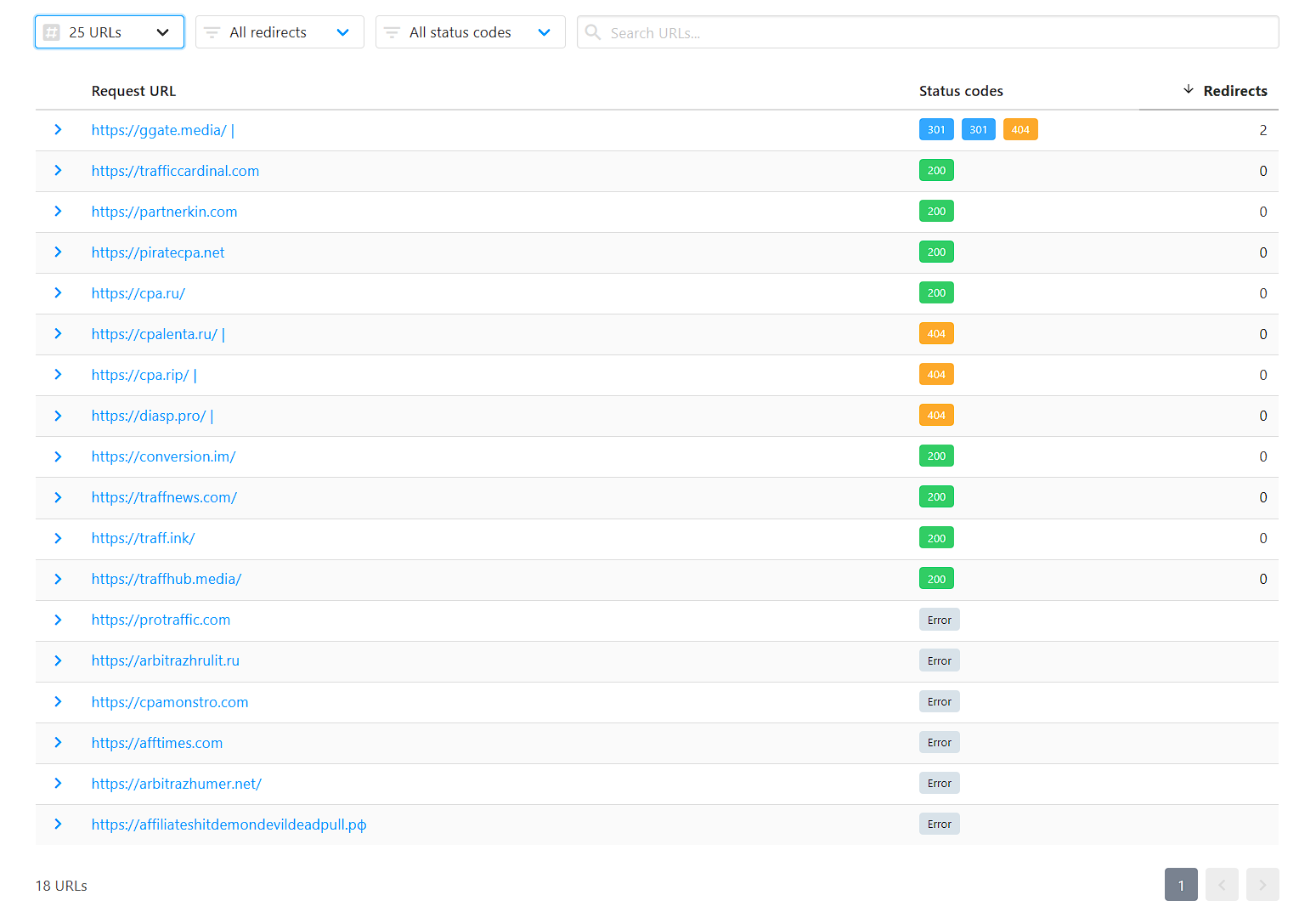Click the 404 status badge for cpalenta.ru

click(936, 334)
